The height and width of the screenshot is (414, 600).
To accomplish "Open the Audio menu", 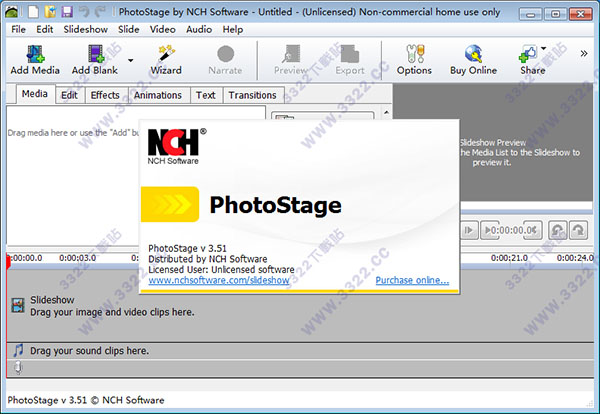I will [199, 29].
